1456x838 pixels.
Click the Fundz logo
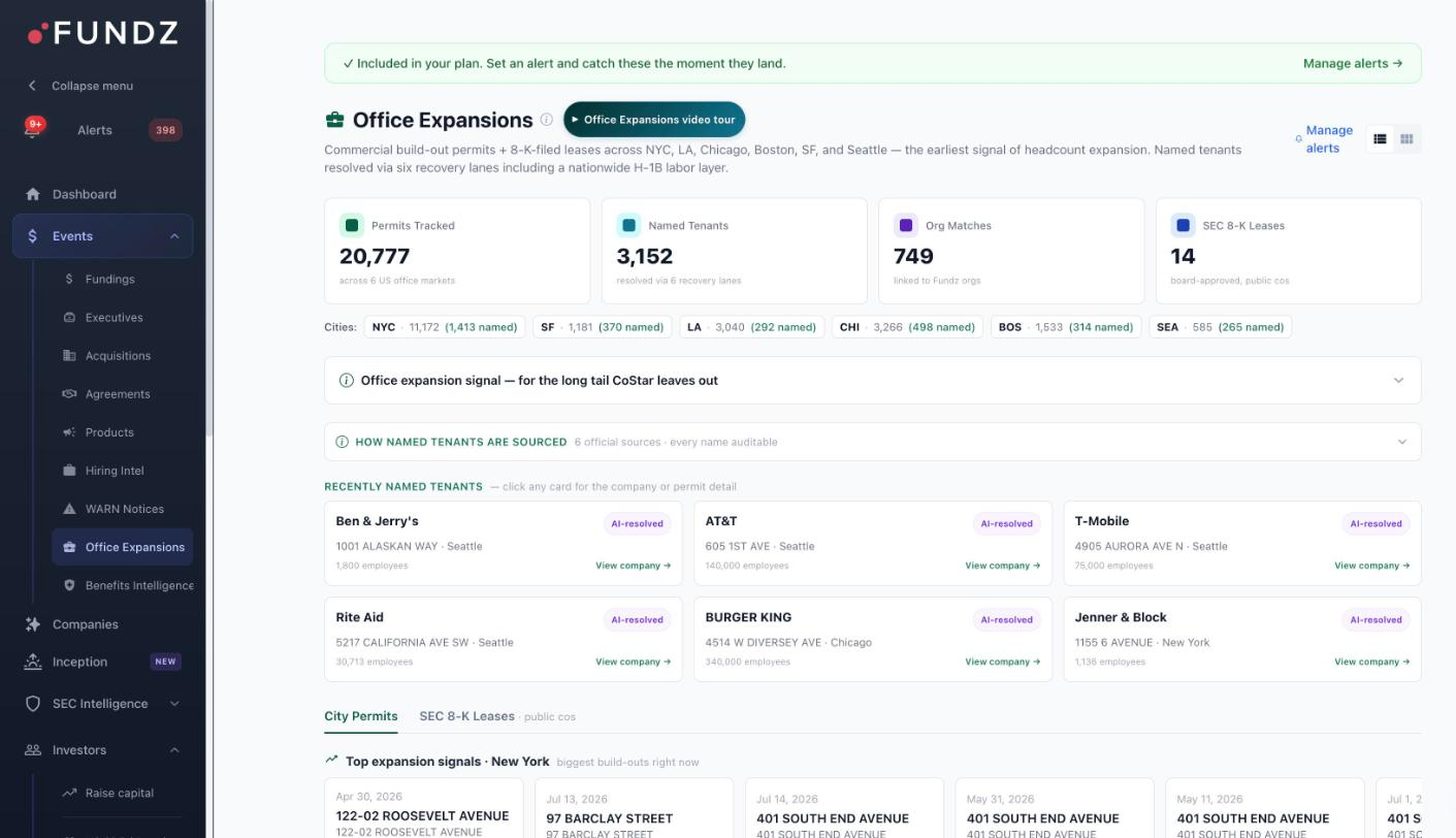(x=103, y=33)
